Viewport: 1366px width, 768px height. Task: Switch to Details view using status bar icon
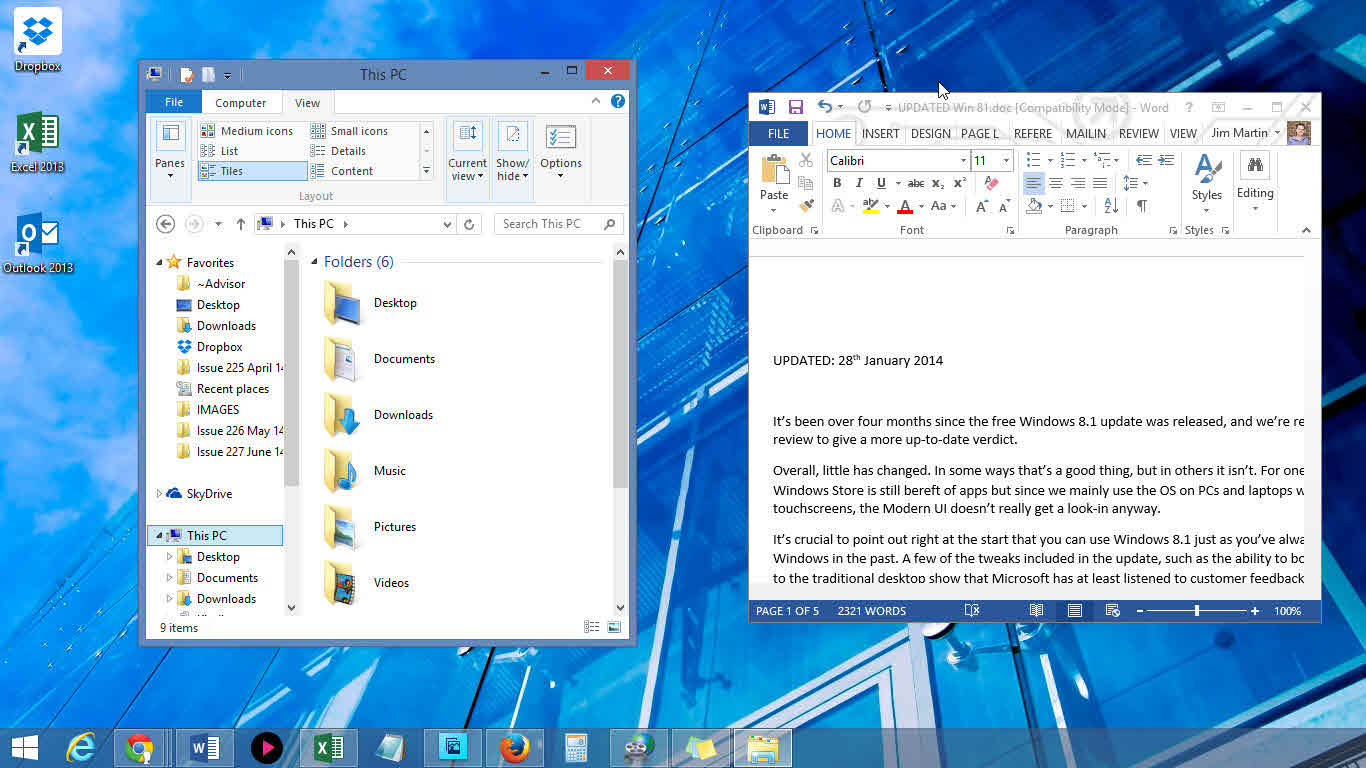click(x=591, y=628)
